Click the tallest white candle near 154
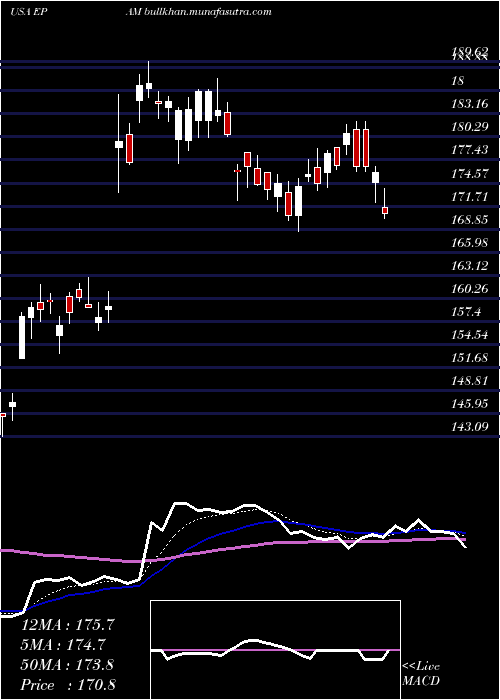Image resolution: width=500 pixels, height=700 pixels. pyautogui.click(x=22, y=338)
